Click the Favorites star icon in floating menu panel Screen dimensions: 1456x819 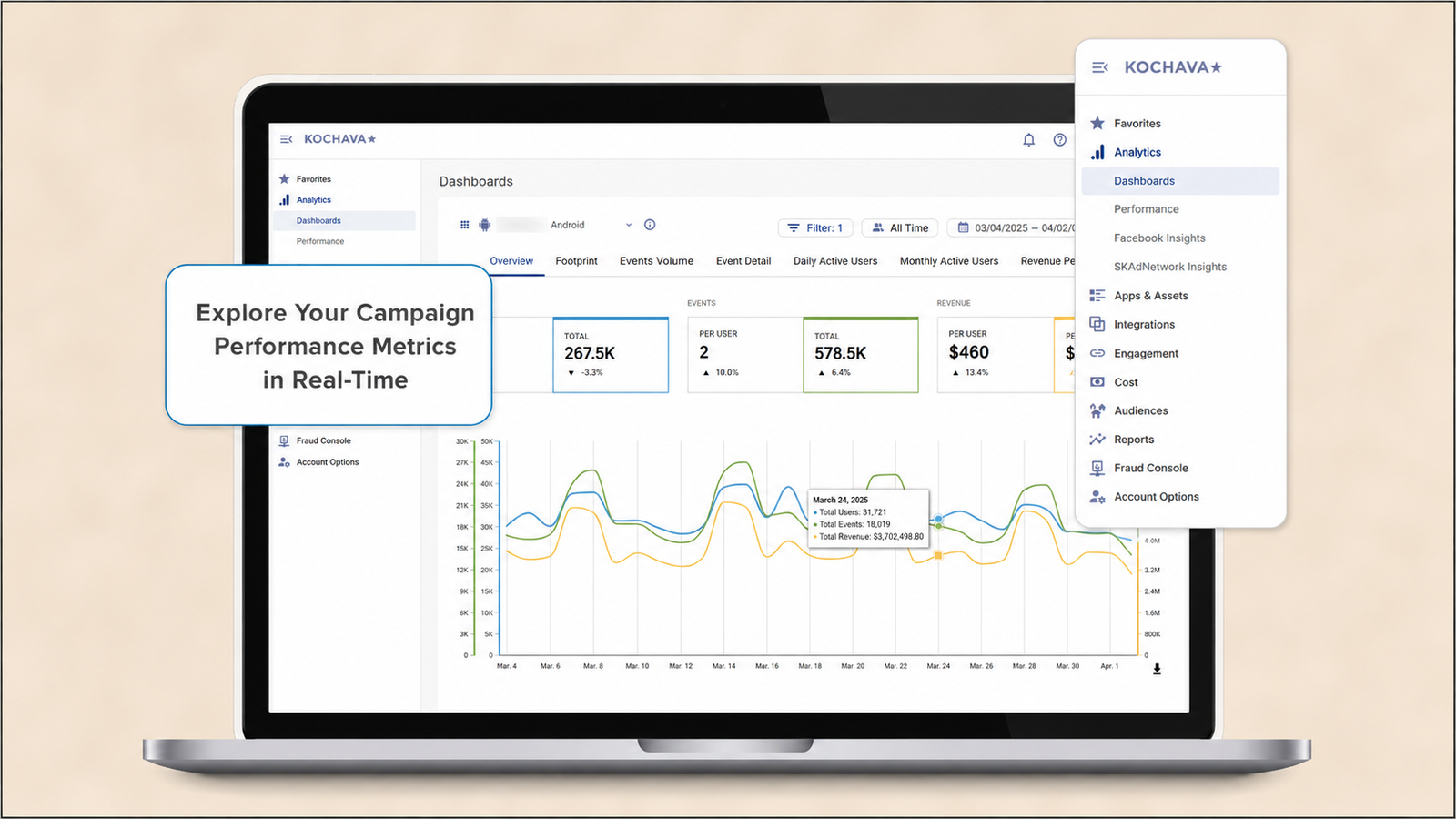coord(1097,123)
